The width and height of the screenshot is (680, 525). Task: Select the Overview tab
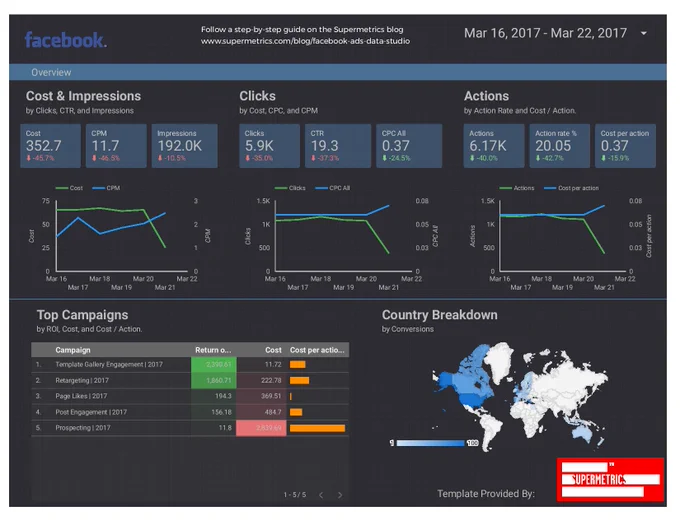click(x=51, y=72)
